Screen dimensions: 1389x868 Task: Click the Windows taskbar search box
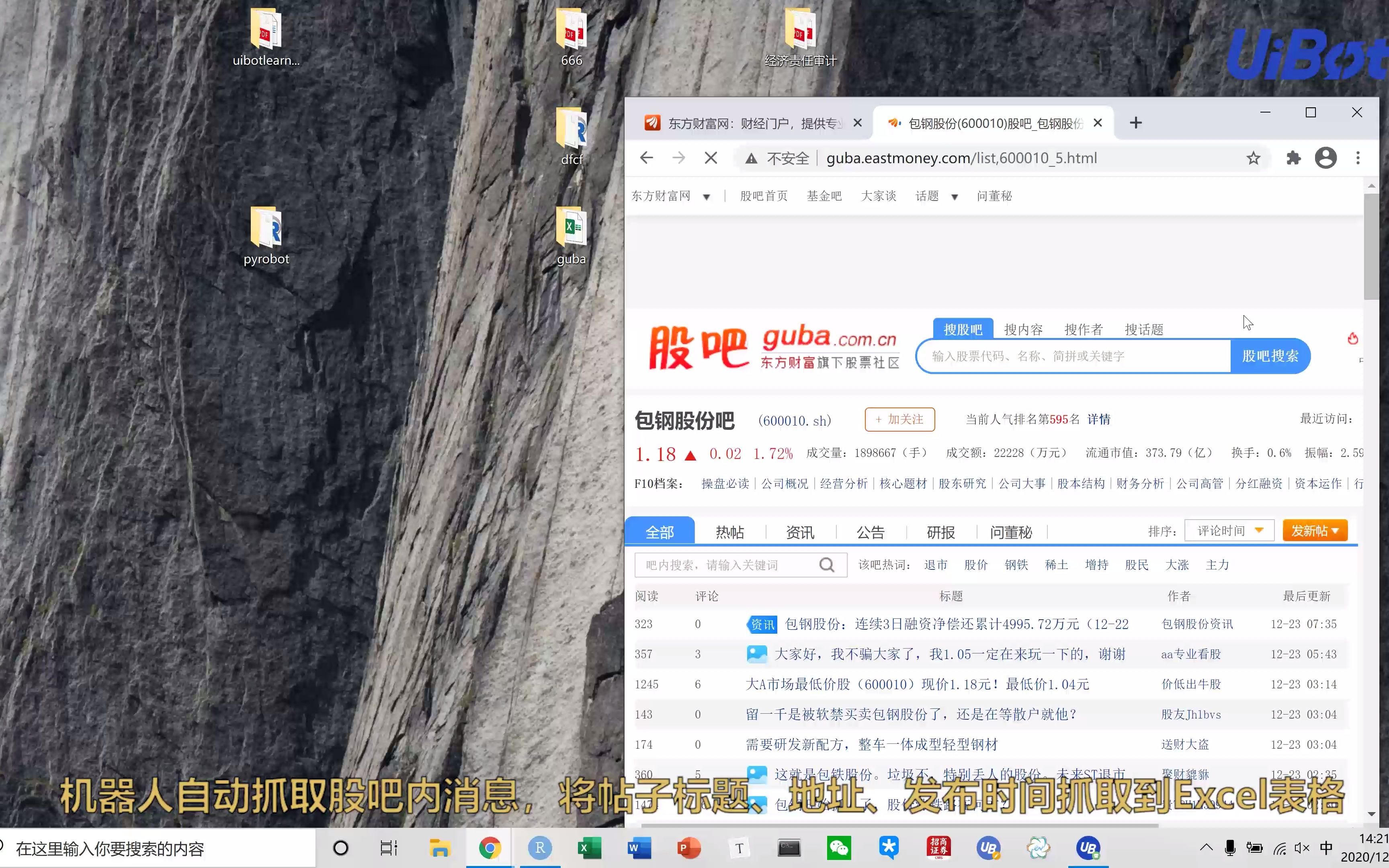click(158, 848)
